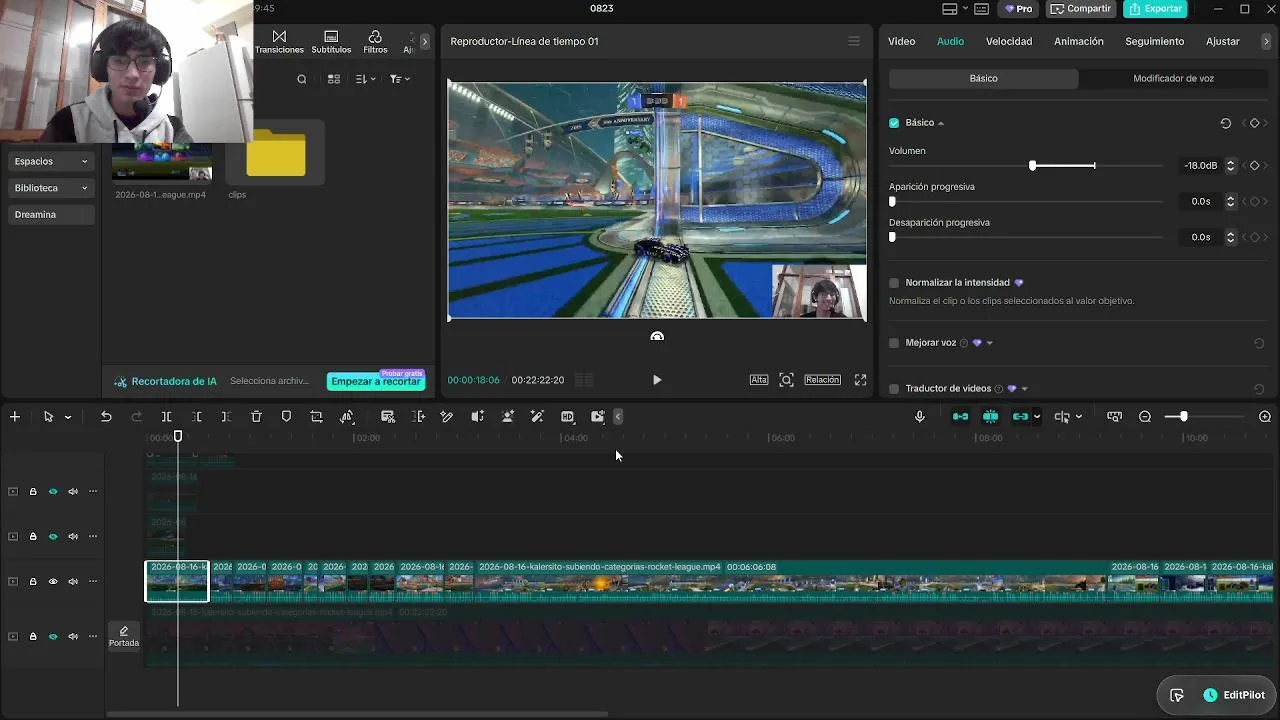Toggle main track magnet in timeline toolbar
The width and height of the screenshot is (1280, 720).
960,417
